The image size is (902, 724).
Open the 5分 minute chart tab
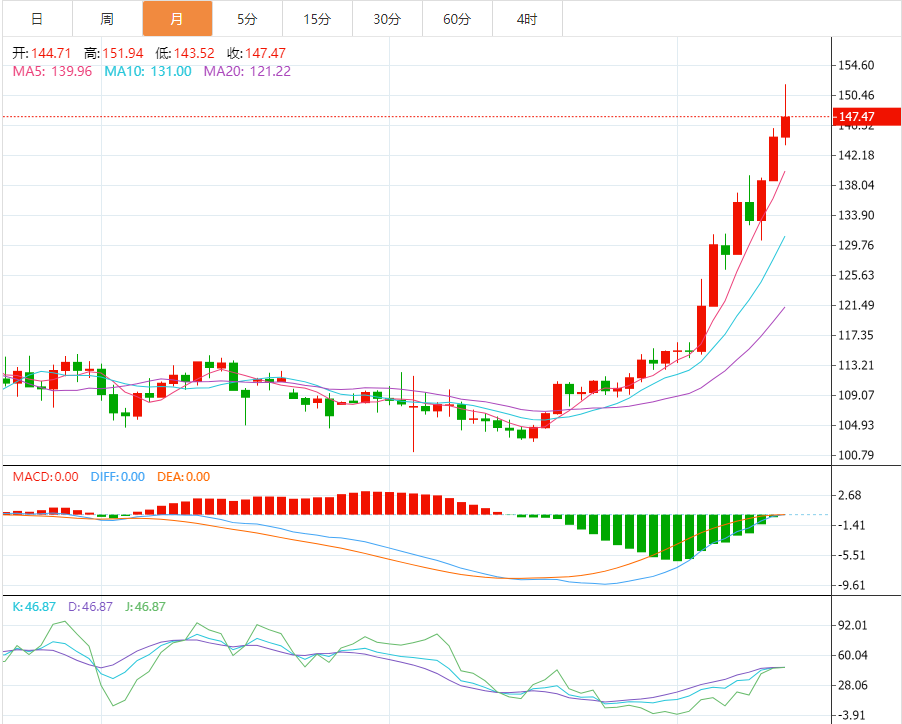[247, 19]
